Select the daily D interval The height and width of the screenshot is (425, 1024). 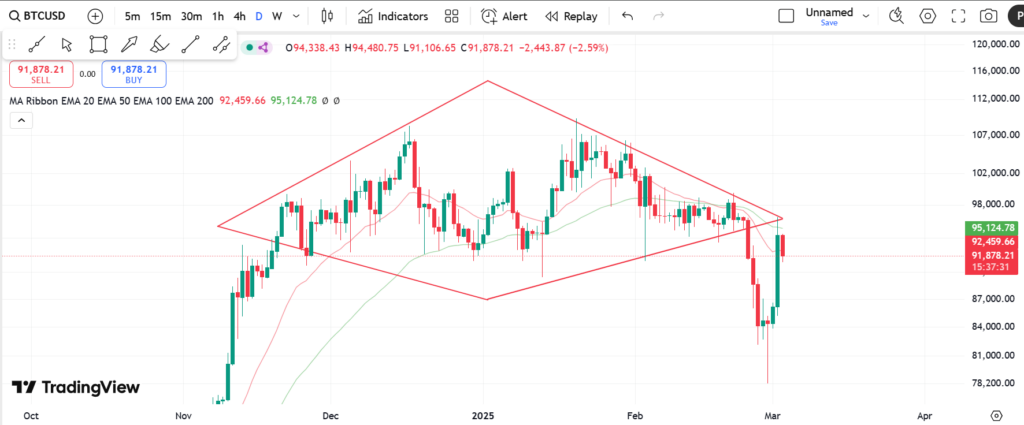(x=259, y=16)
